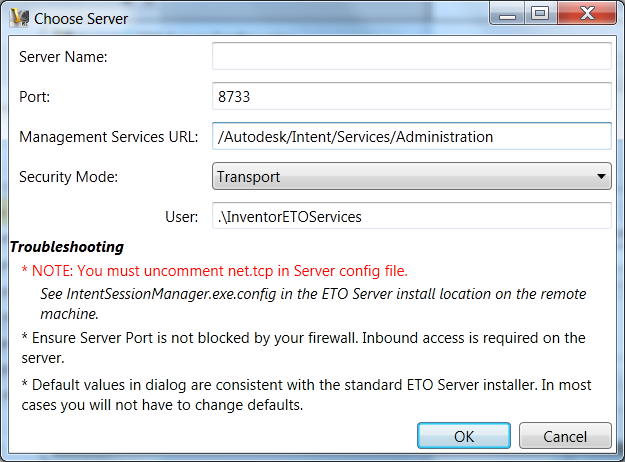Click the Troubleshooting heading
This screenshot has width=625, height=462.
click(66, 246)
